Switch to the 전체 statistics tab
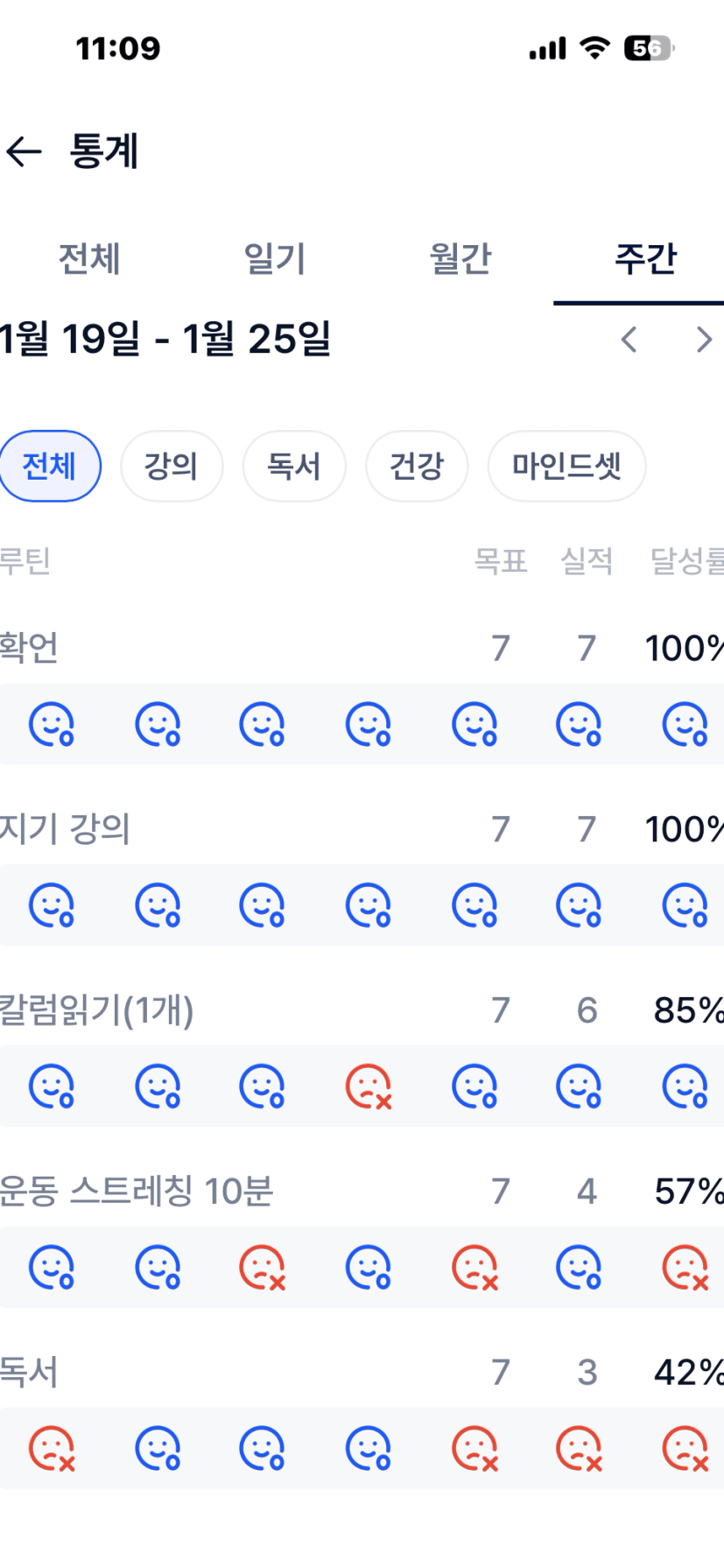This screenshot has height=1568, width=724. coord(88,259)
